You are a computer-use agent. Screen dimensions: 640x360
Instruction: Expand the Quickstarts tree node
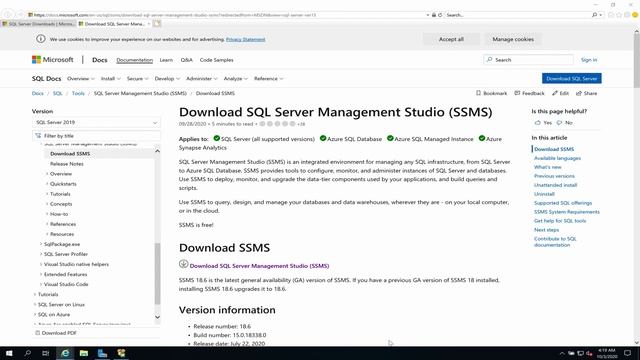pos(47,184)
